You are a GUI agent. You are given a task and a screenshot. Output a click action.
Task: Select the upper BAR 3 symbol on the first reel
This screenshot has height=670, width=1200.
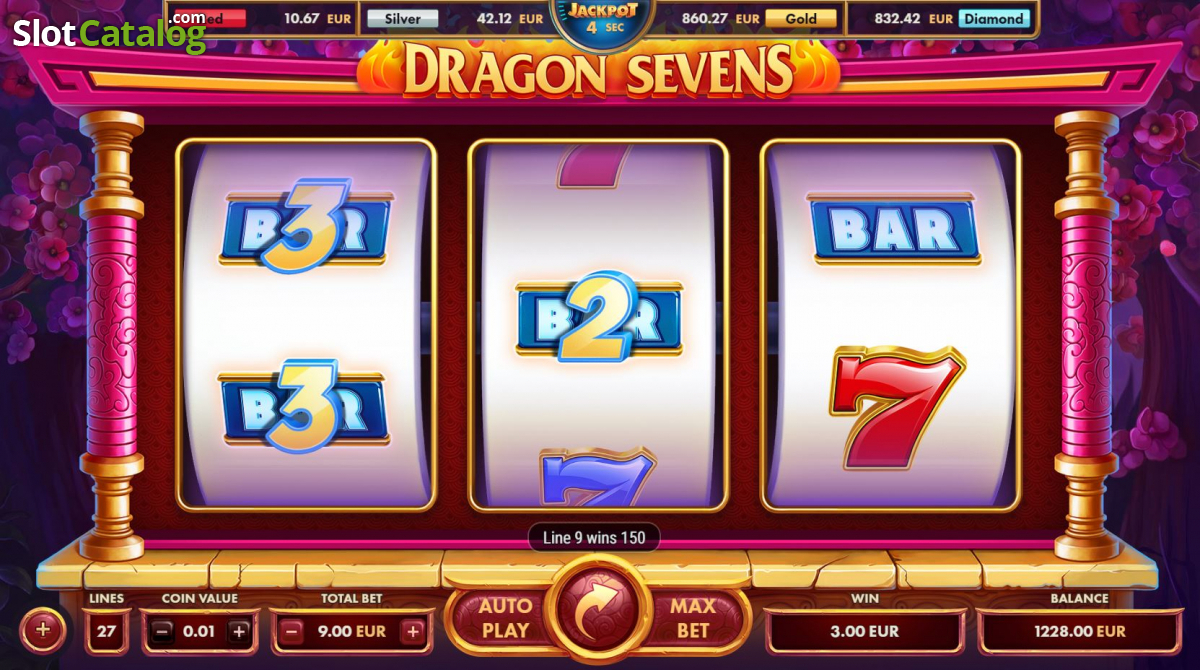click(x=304, y=226)
